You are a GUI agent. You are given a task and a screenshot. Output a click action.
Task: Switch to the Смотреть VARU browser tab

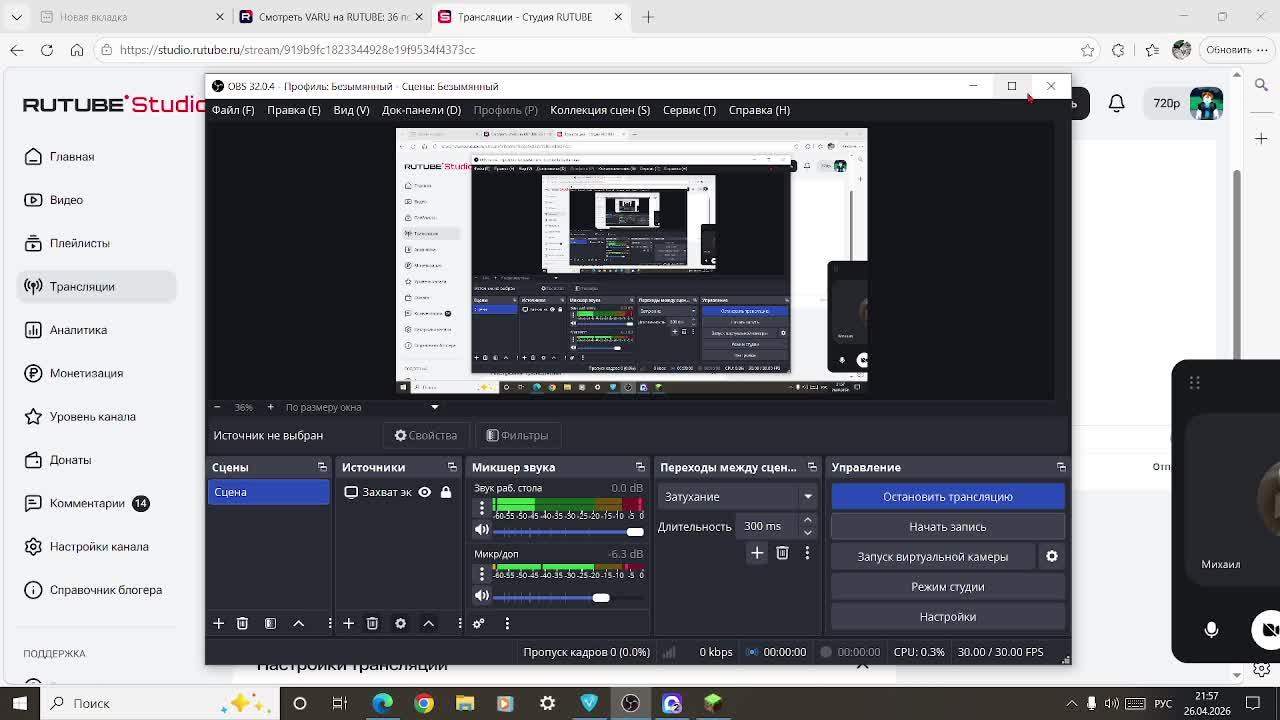click(331, 17)
